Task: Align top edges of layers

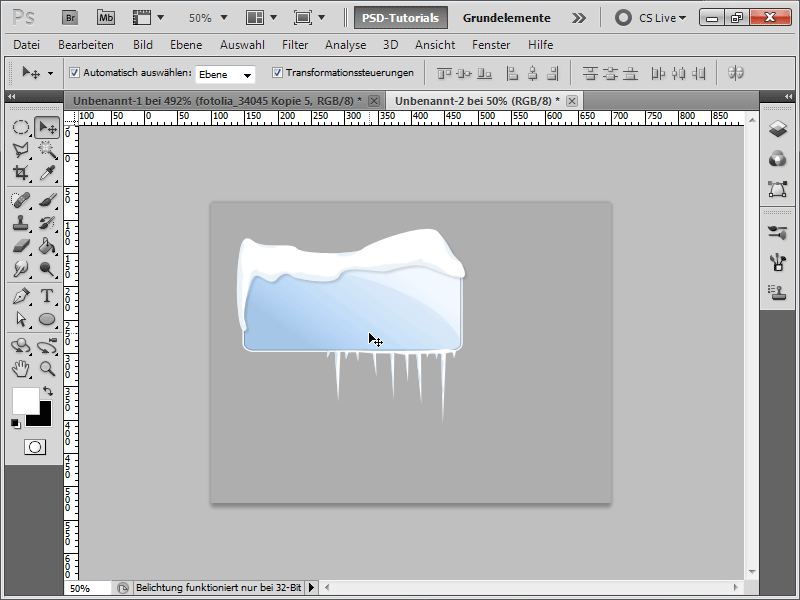Action: point(444,74)
